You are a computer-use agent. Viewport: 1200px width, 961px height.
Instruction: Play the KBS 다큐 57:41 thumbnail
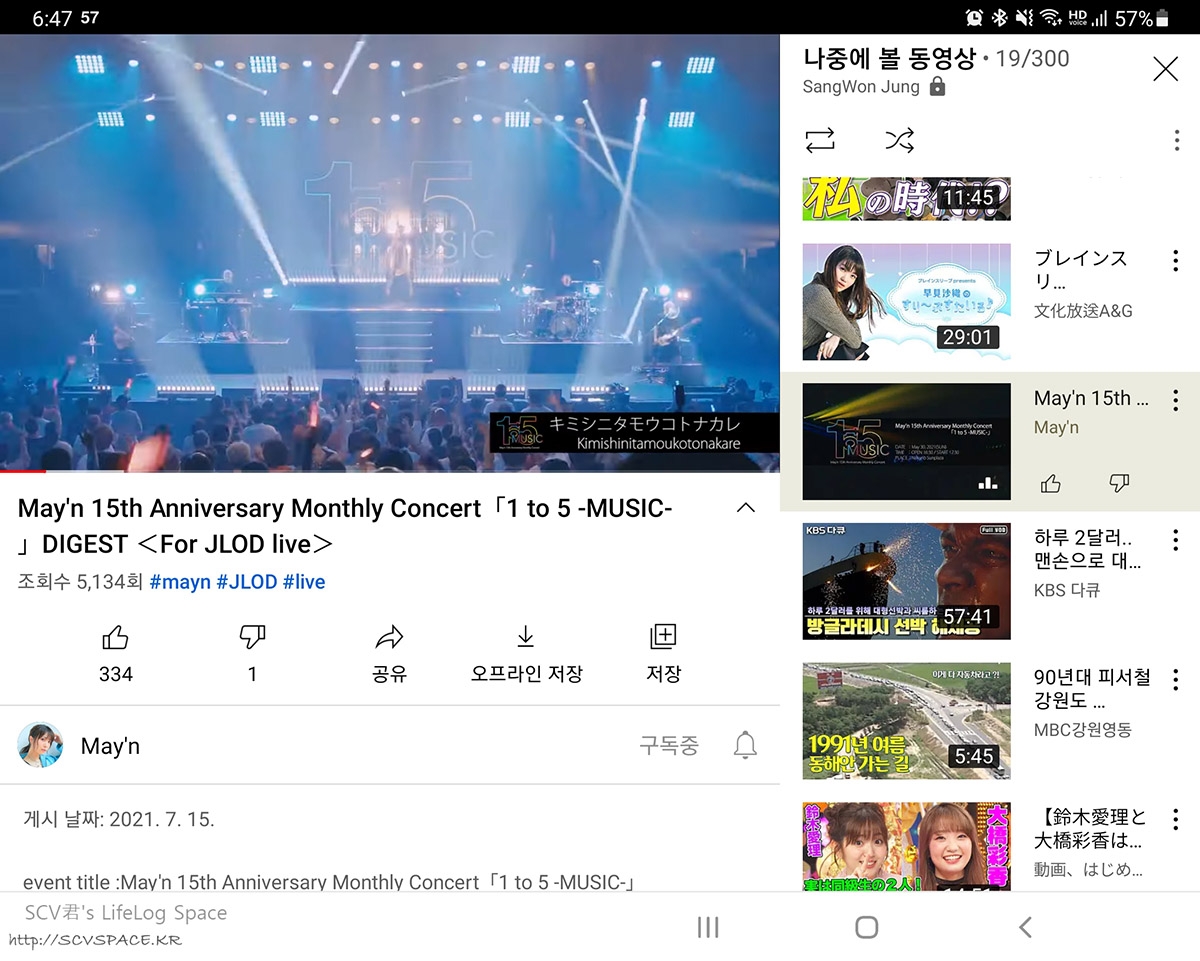pyautogui.click(x=907, y=581)
